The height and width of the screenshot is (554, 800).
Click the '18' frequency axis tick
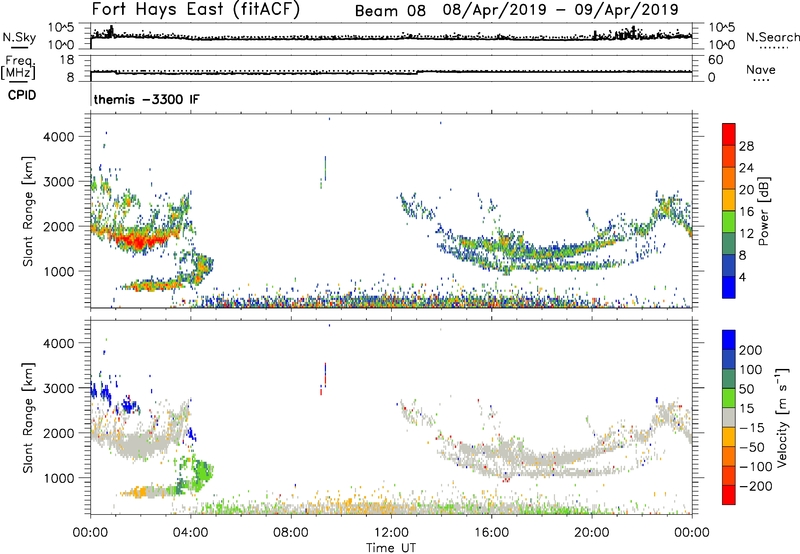pos(67,60)
